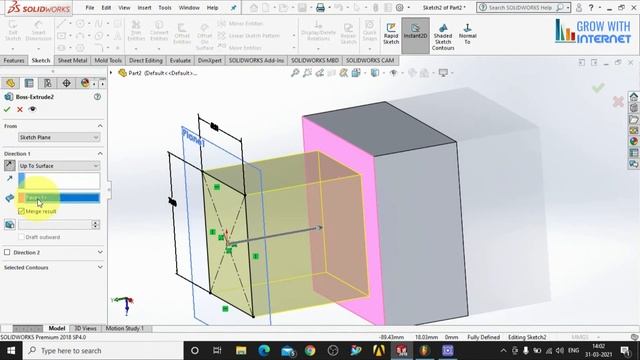Open the DimXpertManager tab icon
The width and height of the screenshot is (640, 360).
(x=66, y=83)
